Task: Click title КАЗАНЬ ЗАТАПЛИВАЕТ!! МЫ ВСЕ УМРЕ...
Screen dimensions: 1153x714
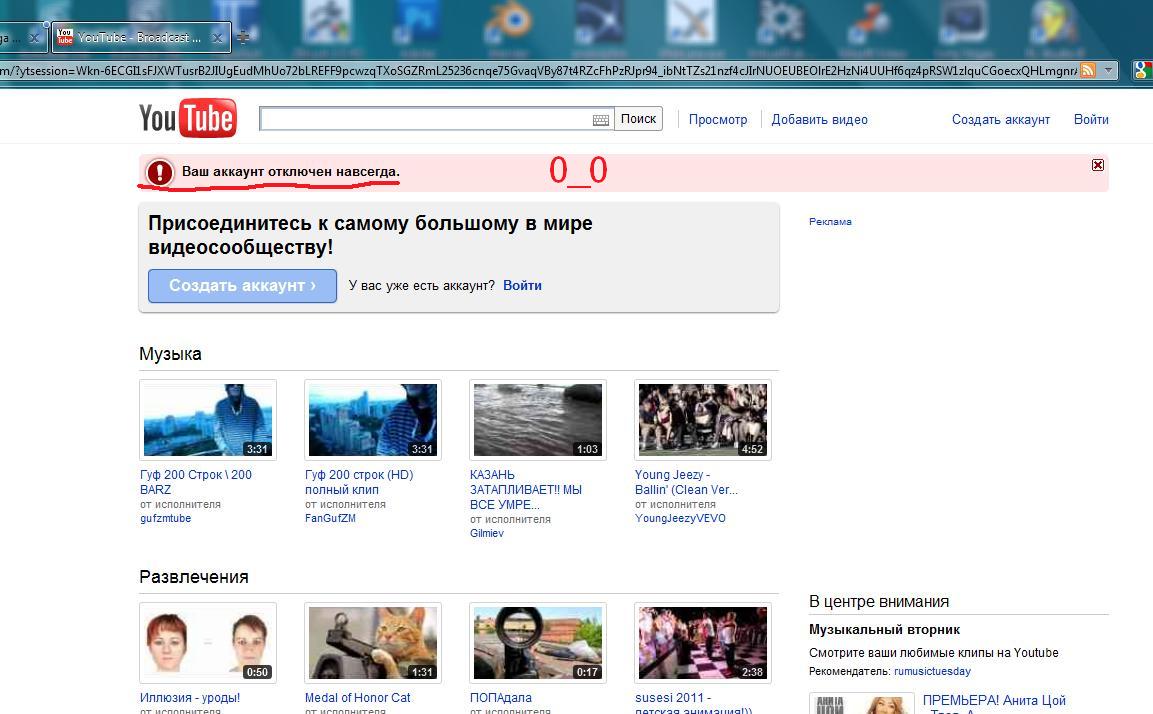Action: pos(526,490)
